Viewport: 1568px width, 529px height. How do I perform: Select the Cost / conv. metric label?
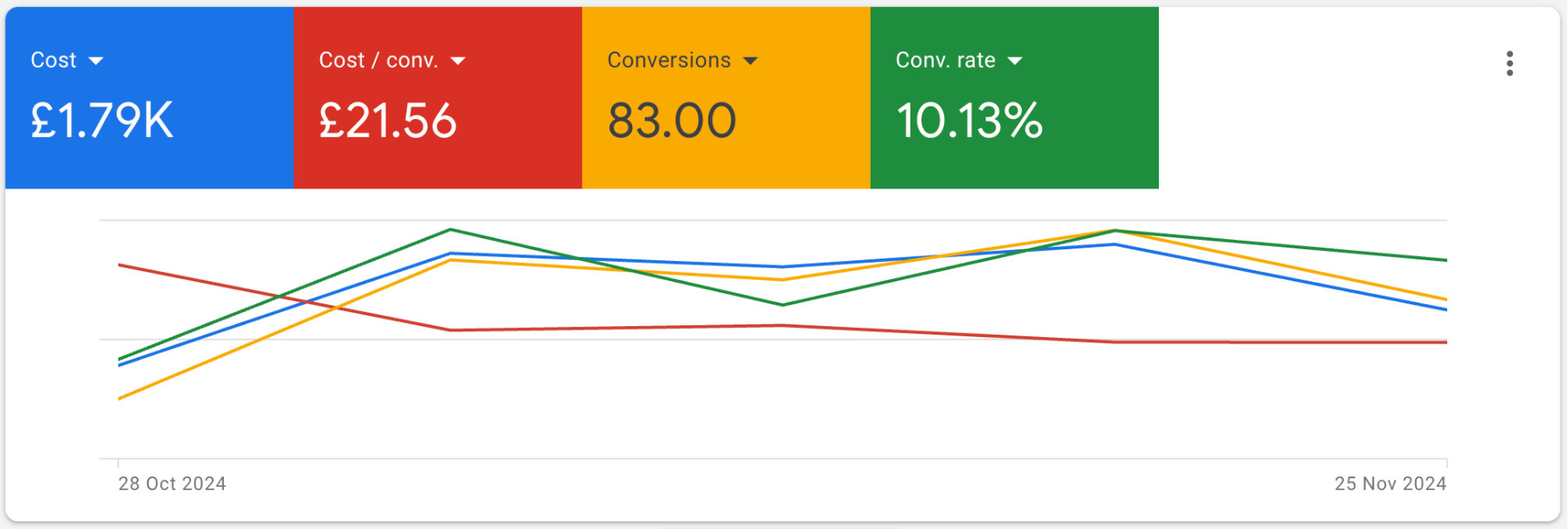[378, 60]
